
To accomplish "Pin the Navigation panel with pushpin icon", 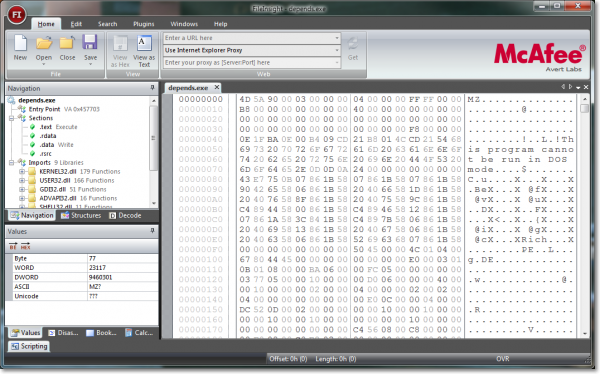I will (152, 88).
